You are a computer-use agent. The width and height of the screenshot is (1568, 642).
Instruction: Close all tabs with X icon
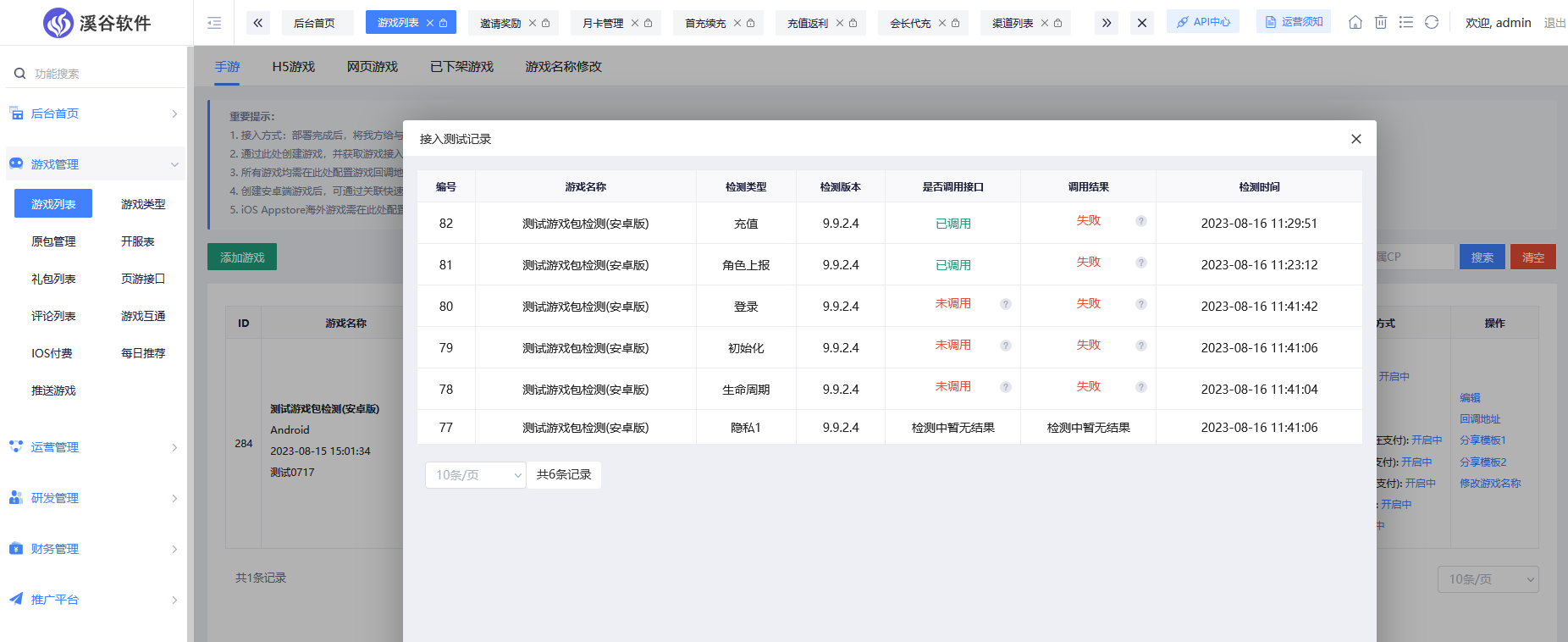pyautogui.click(x=1142, y=23)
